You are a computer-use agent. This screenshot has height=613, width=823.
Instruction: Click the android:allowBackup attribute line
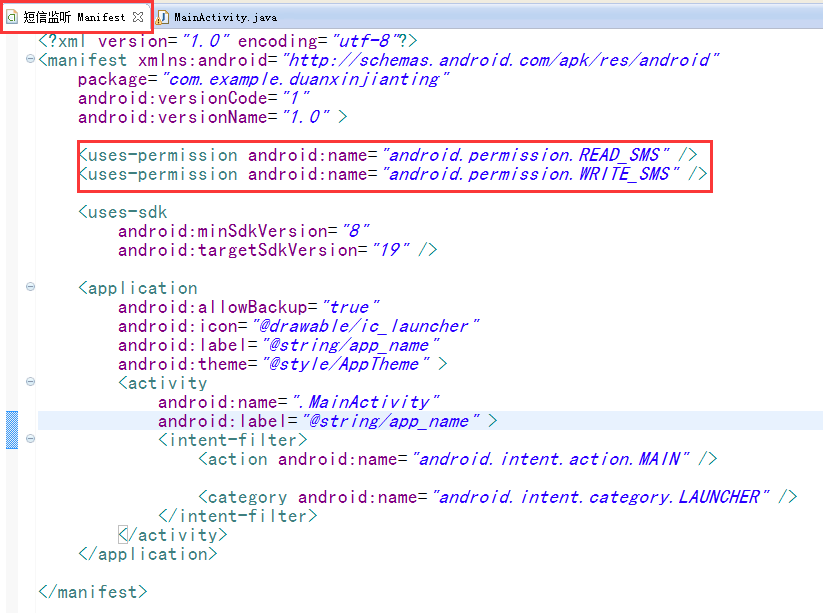point(249,307)
